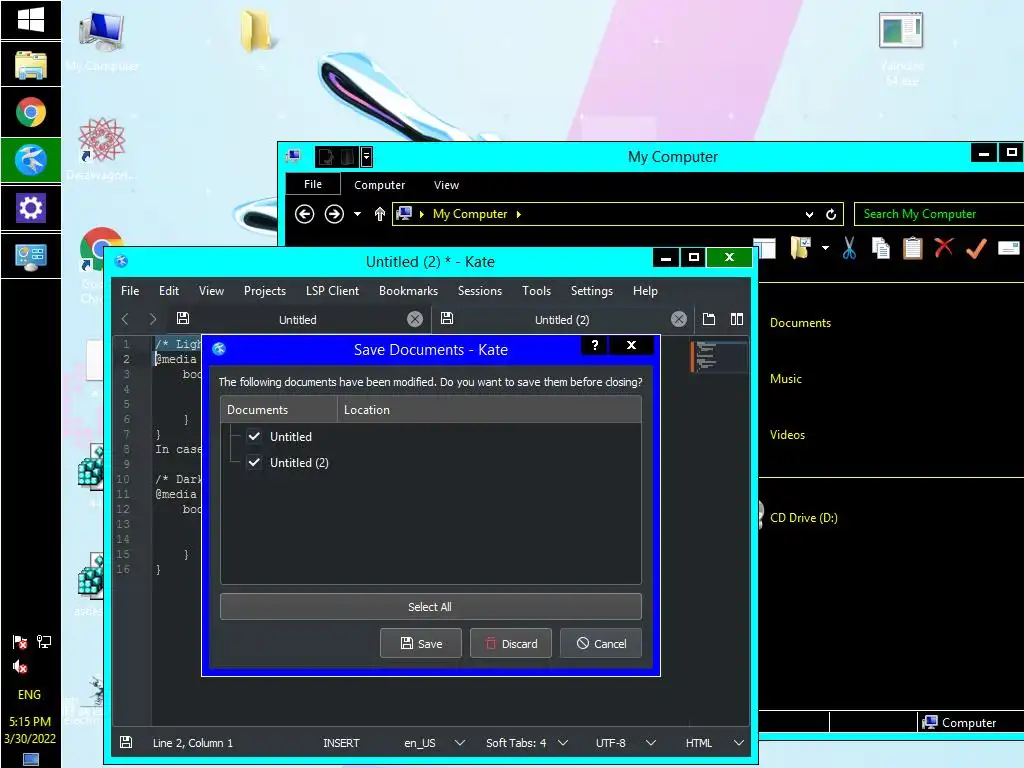Switch to the Untitled tab in Kate
This screenshot has height=768, width=1024.
pos(298,319)
